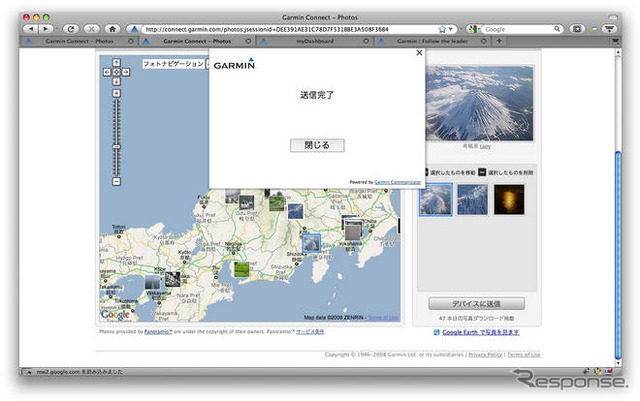The image size is (640, 401).
Task: Click the 閉じる button
Action: [317, 145]
